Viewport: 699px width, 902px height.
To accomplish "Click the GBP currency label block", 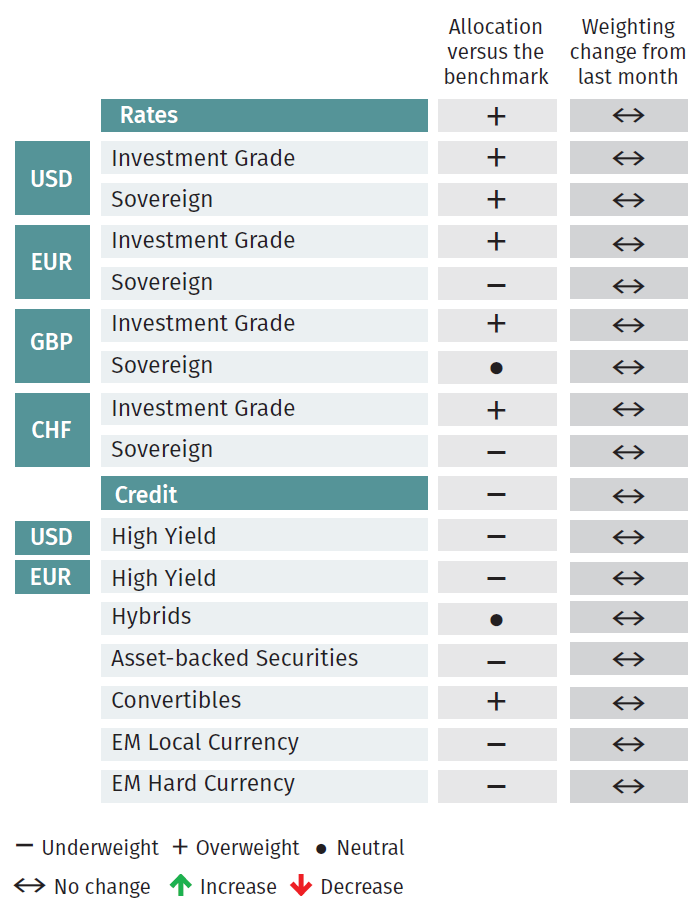I will [x=52, y=346].
